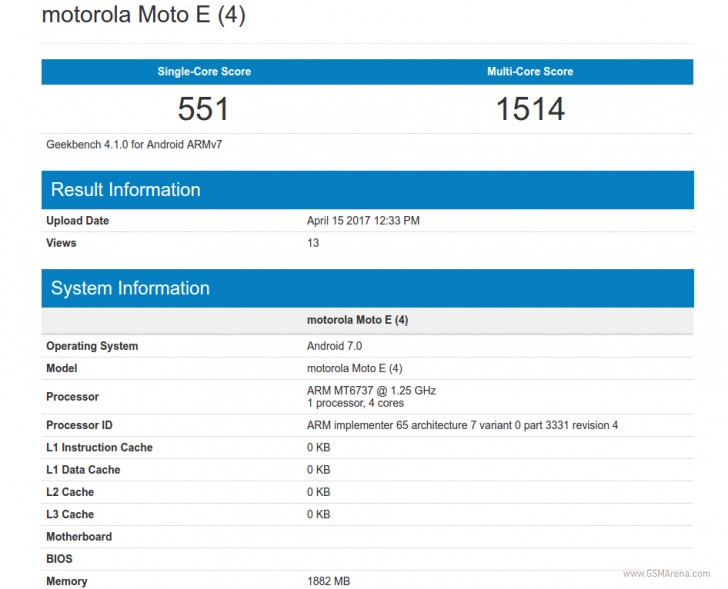Click the Views count value 13
This screenshot has height=589, width=728.
click(313, 243)
